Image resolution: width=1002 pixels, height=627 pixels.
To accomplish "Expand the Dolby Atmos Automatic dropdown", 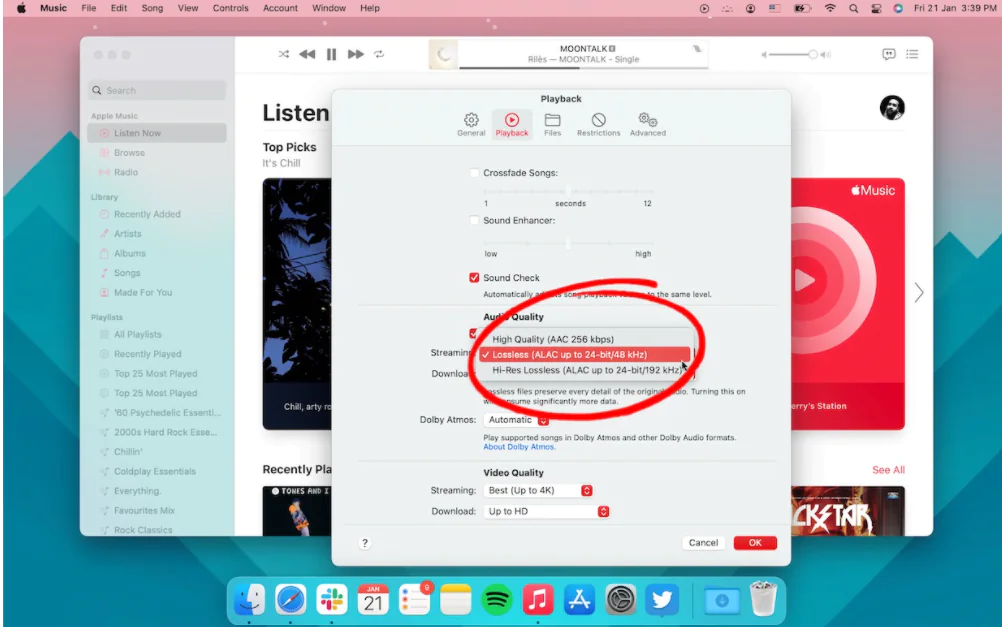I will (x=516, y=420).
